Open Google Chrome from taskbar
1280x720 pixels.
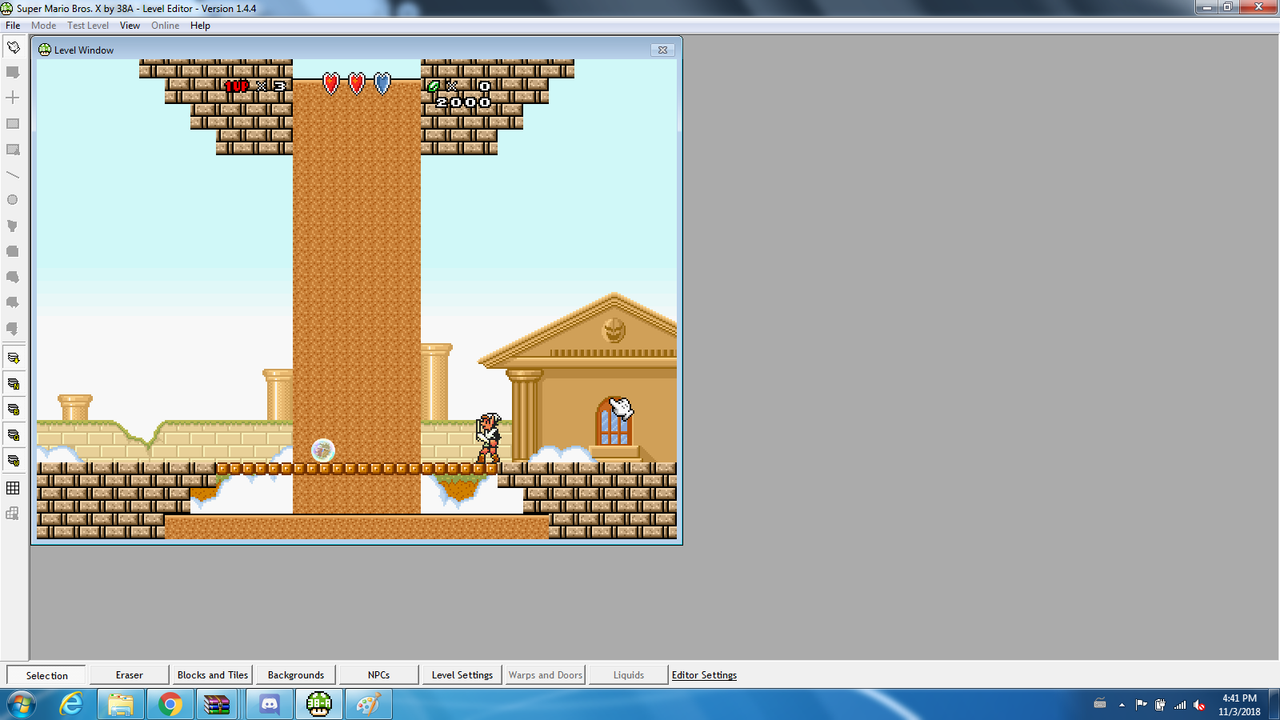click(170, 704)
